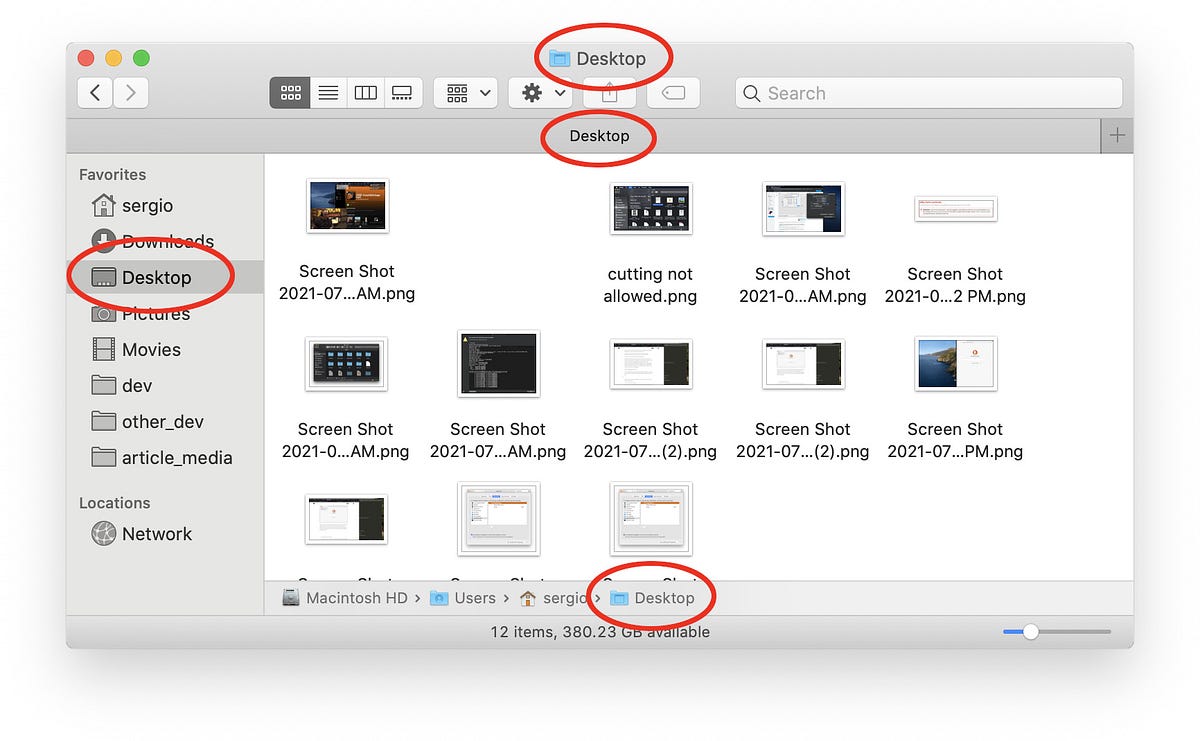Adjust the icon size slider
Viewport: 1200px width, 741px height.
[1030, 632]
